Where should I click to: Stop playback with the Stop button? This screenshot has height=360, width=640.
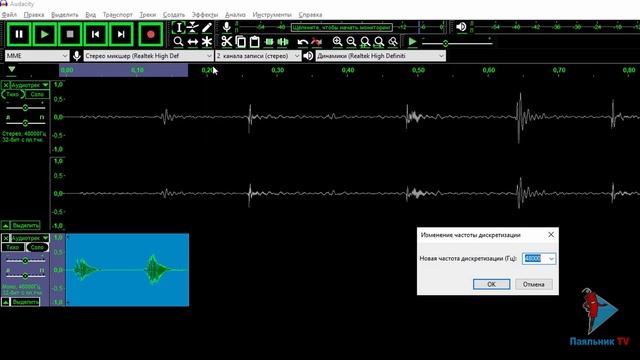[70, 34]
